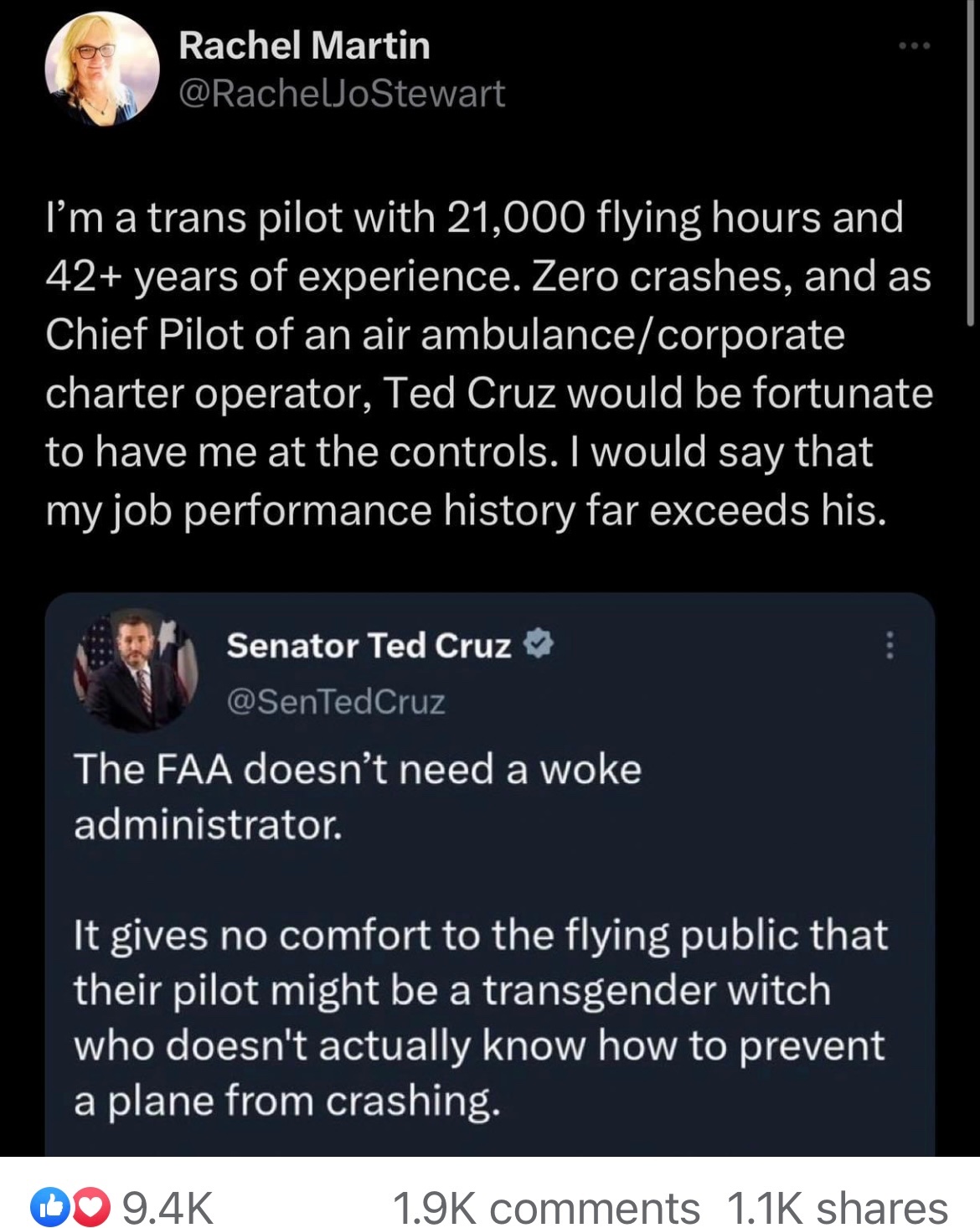
Task: View the 9.4K reactions count
Action: click(x=168, y=1208)
